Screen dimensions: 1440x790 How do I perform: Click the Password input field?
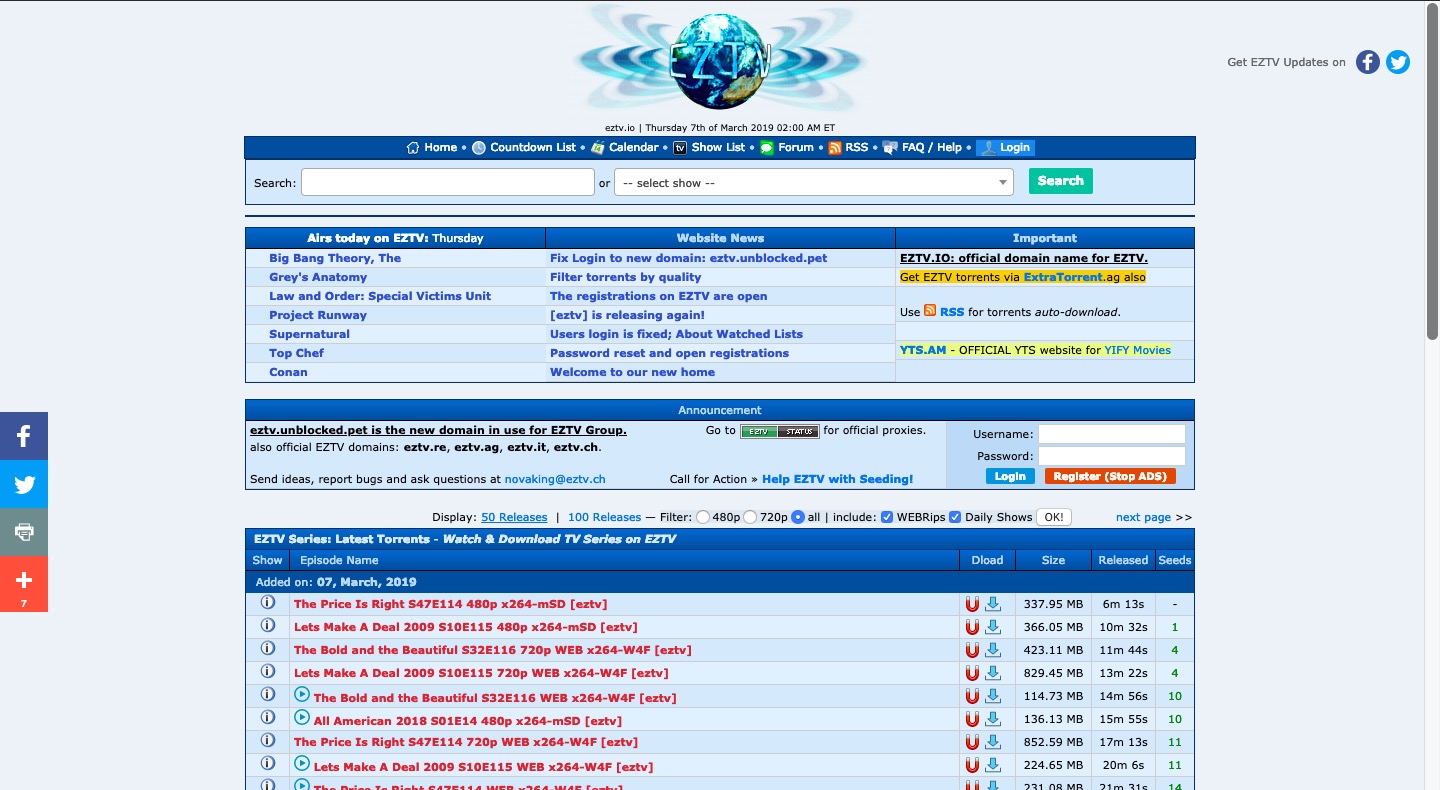coord(1112,456)
